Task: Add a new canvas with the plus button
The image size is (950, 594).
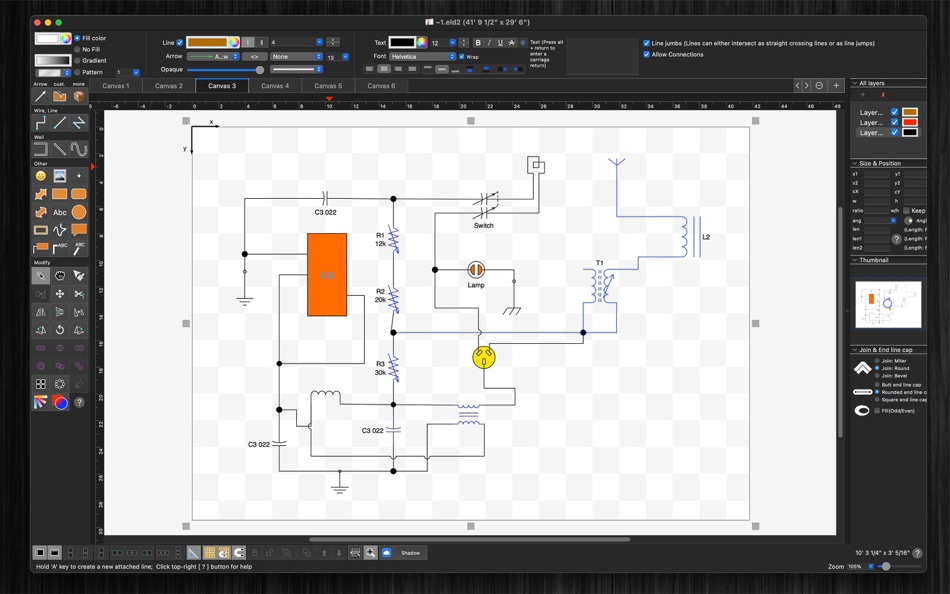Action: pyautogui.click(x=836, y=85)
